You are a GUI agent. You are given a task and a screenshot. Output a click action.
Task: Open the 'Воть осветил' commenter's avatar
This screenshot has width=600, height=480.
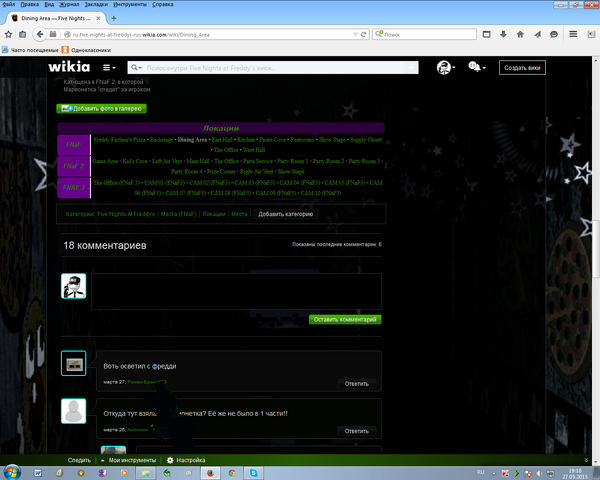73,363
